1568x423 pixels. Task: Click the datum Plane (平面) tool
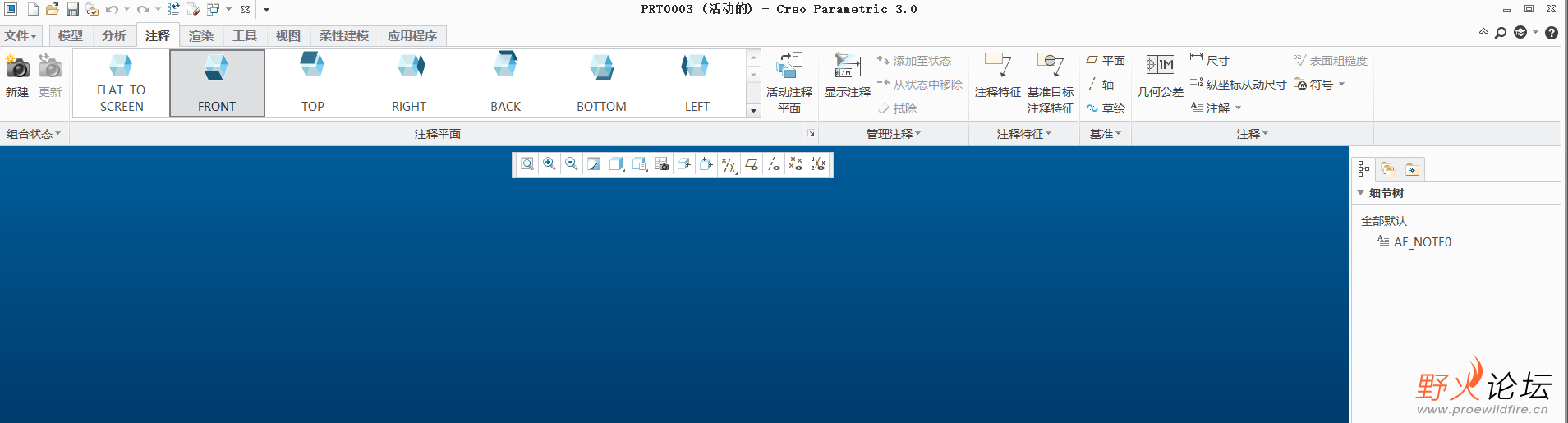[x=1106, y=61]
